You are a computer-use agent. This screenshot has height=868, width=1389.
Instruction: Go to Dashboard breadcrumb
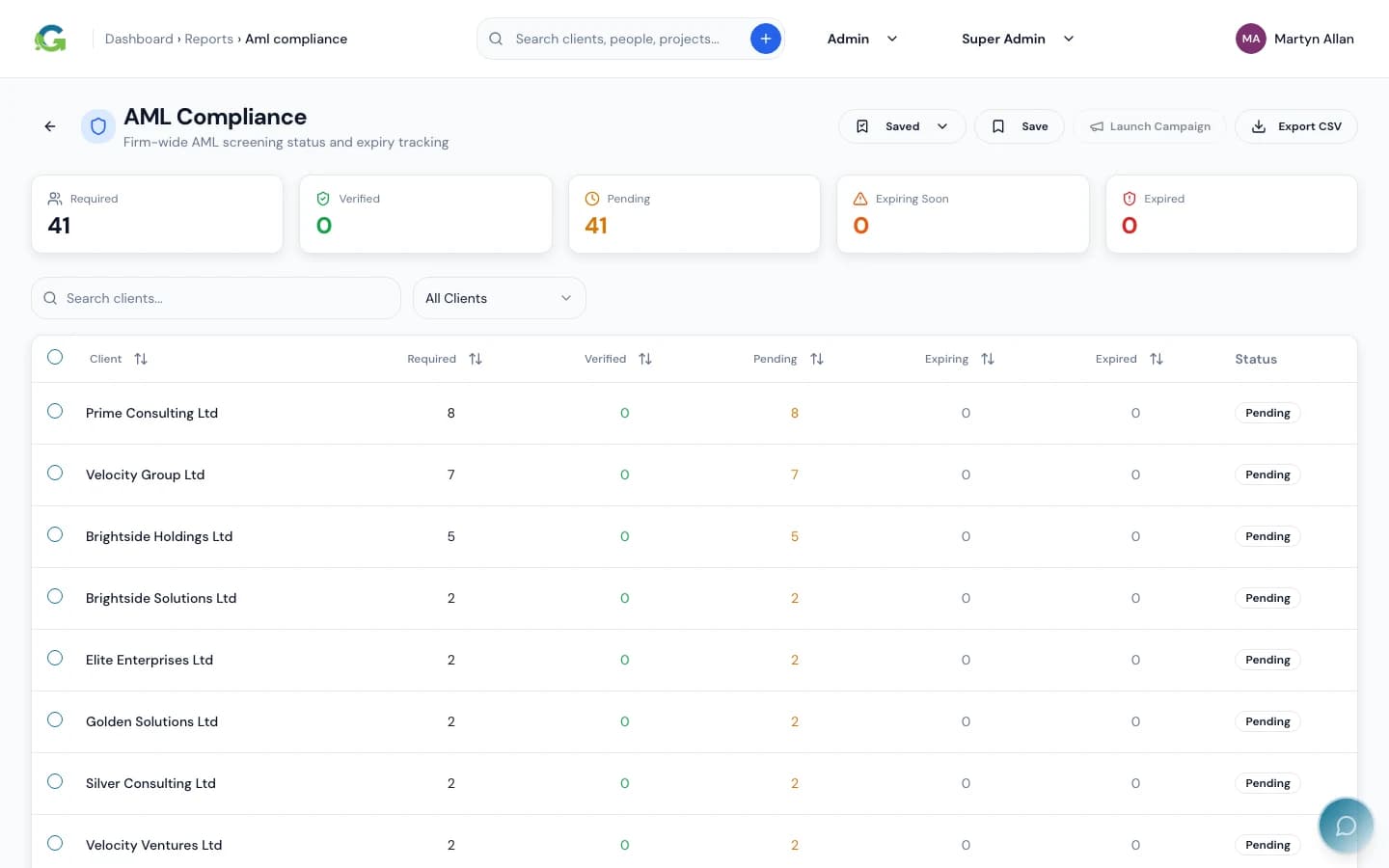(139, 39)
